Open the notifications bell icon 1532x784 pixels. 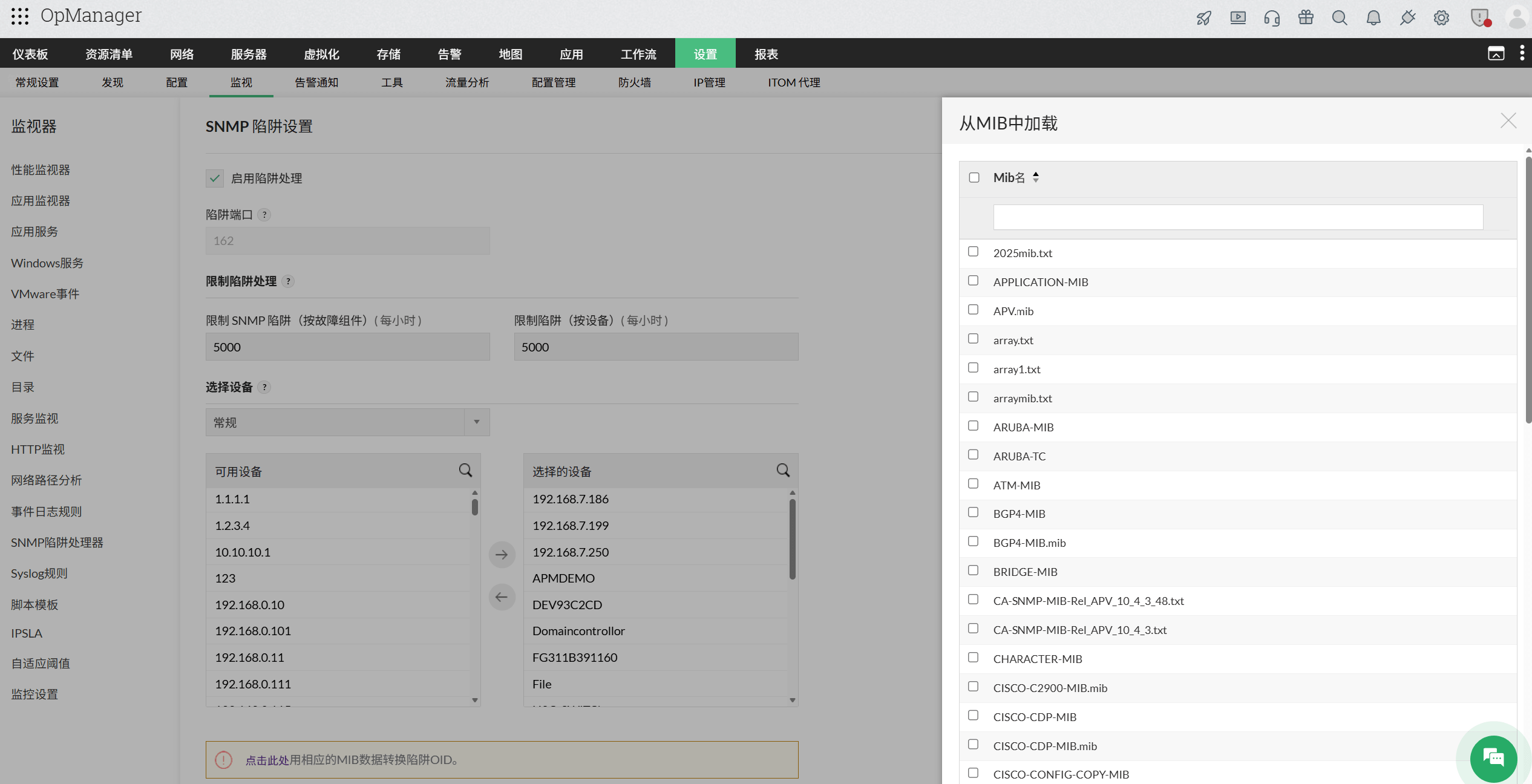tap(1373, 18)
